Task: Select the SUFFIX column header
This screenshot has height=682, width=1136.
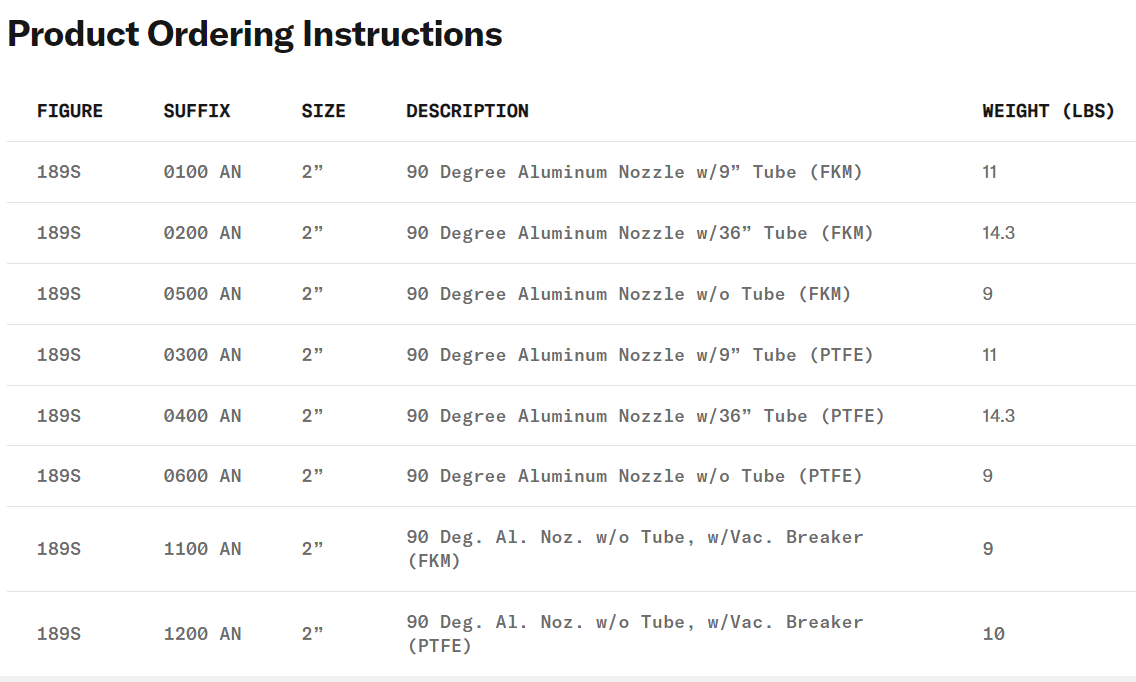Action: (197, 111)
